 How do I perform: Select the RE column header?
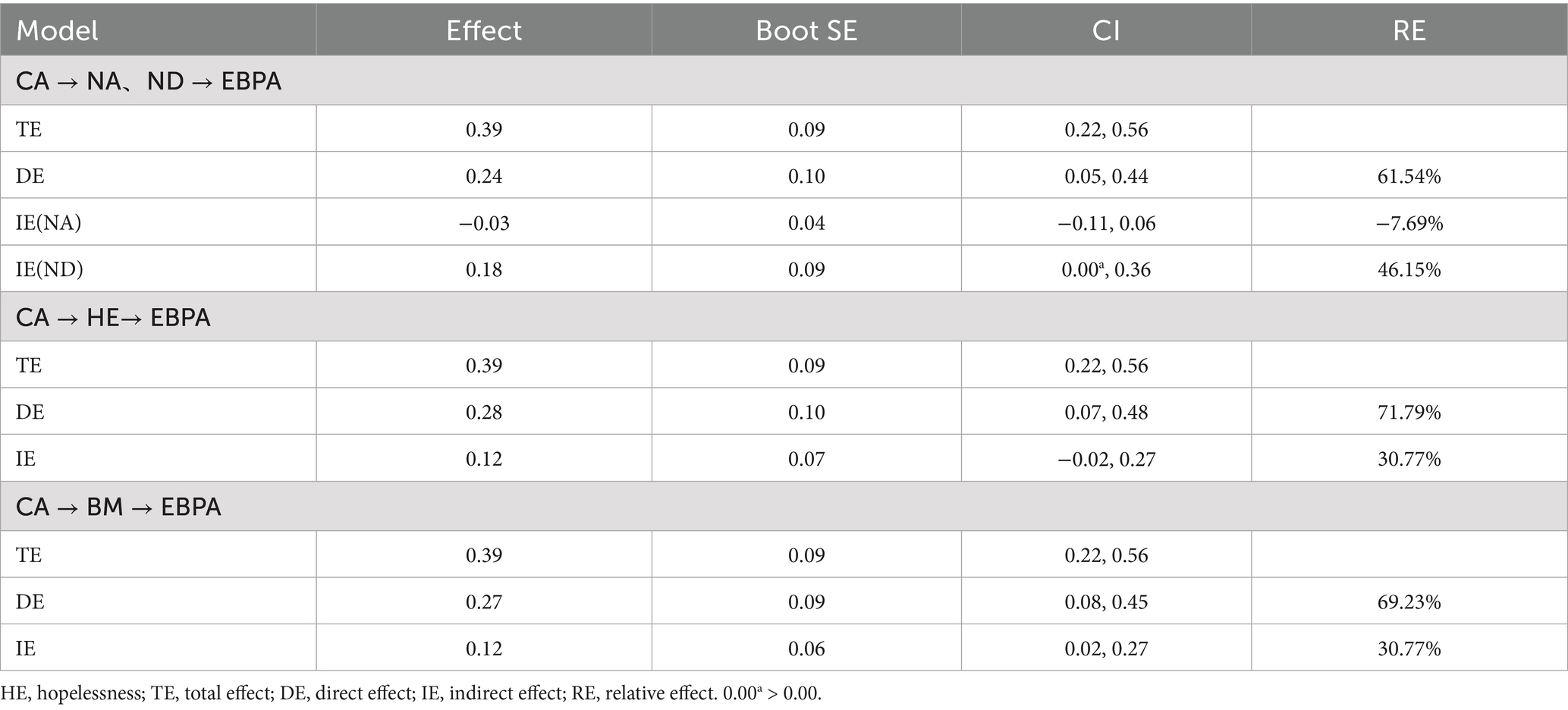pyautogui.click(x=1409, y=30)
